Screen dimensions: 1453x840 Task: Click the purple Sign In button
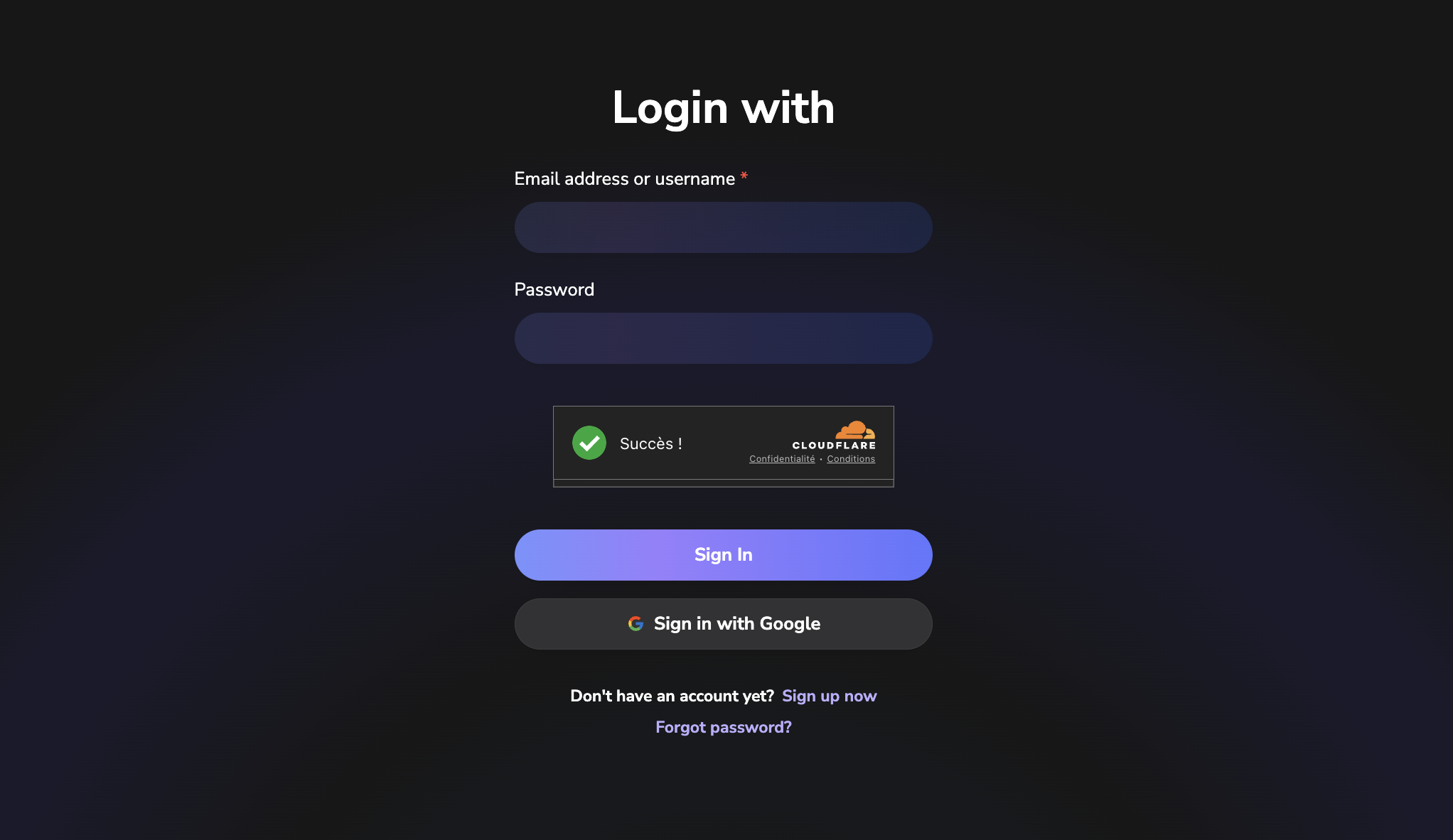point(723,555)
